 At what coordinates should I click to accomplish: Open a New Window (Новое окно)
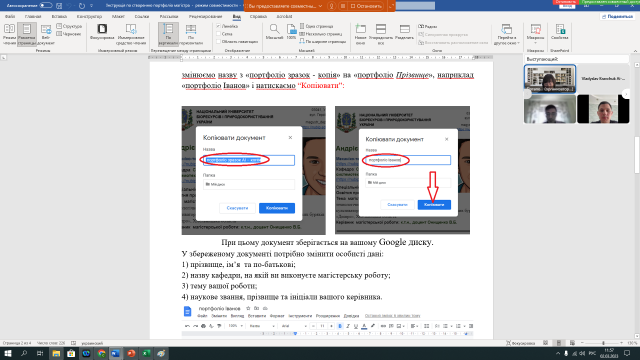click(360, 34)
